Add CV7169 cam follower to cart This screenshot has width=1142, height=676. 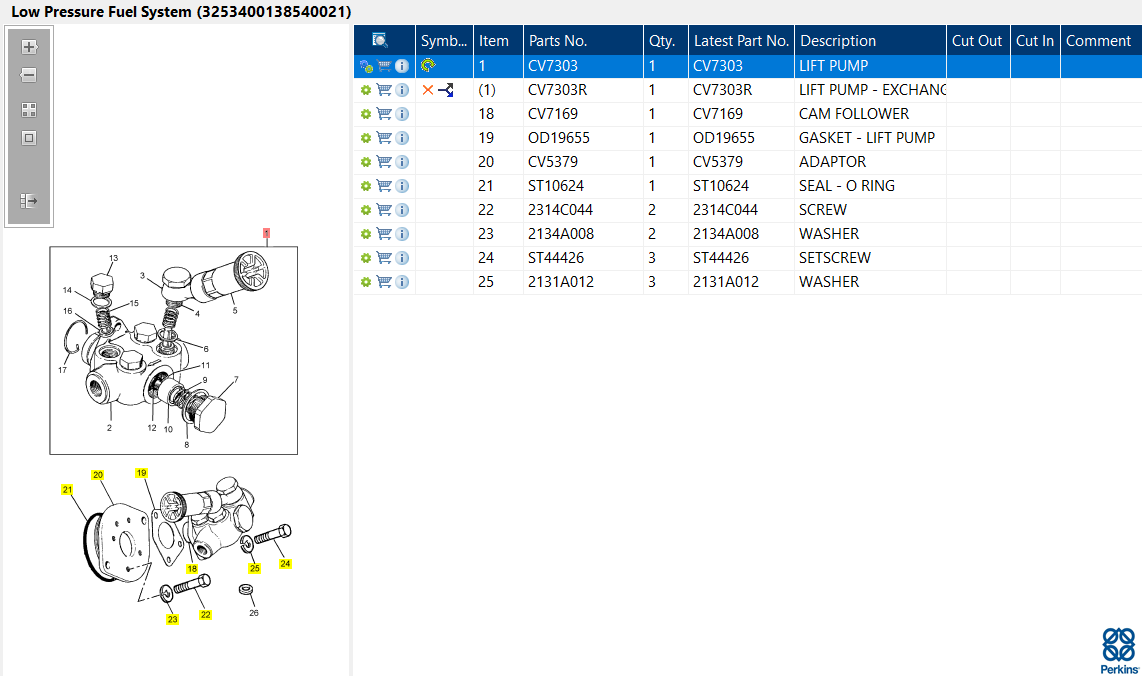[384, 114]
